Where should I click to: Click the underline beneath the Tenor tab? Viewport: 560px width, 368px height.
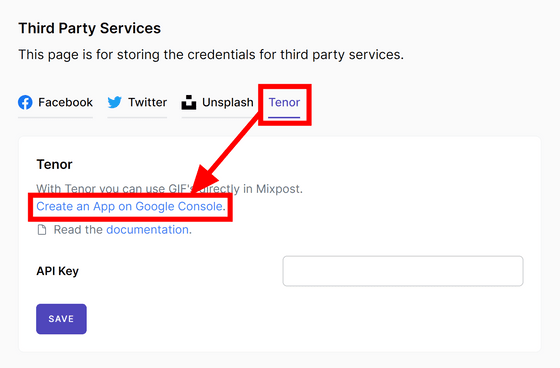(284, 117)
